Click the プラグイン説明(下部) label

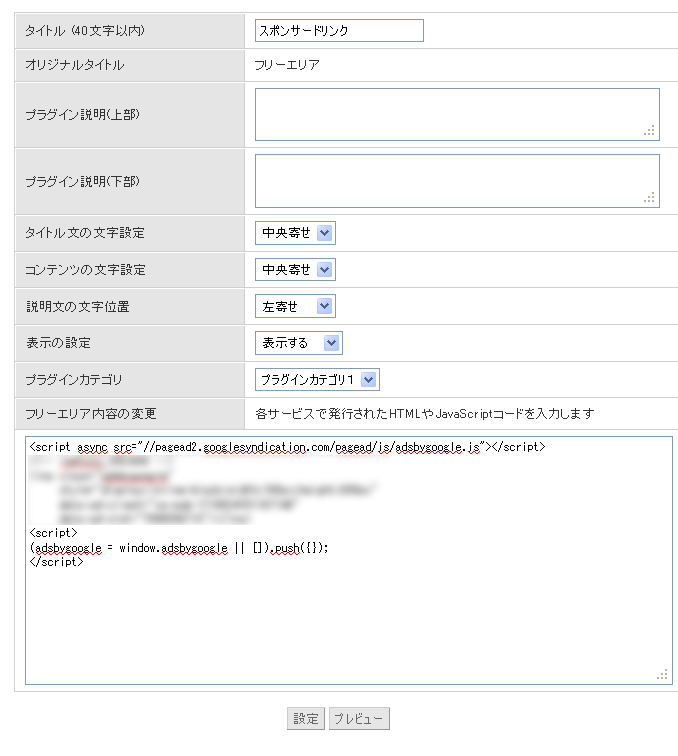click(82, 181)
